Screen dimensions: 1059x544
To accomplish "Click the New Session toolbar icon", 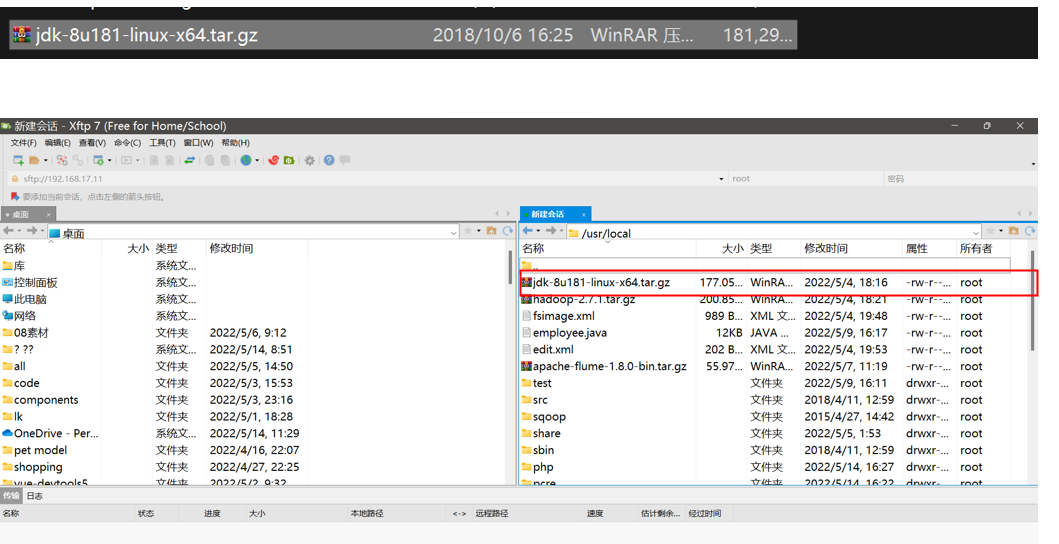I will point(18,160).
